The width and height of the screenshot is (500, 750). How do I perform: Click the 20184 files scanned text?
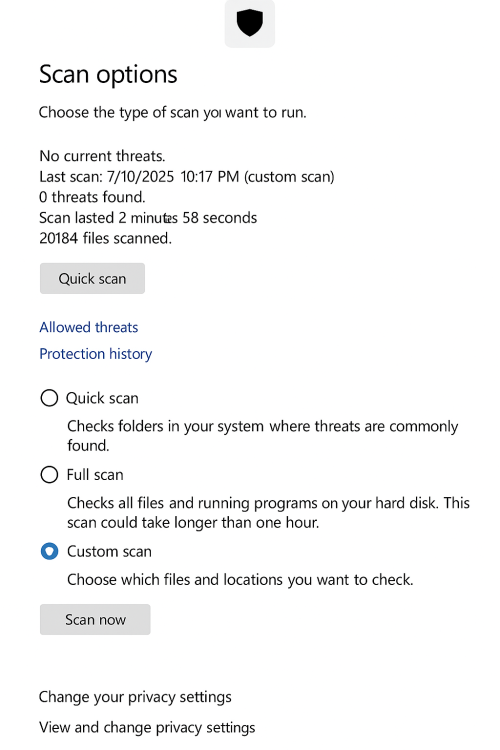point(105,238)
